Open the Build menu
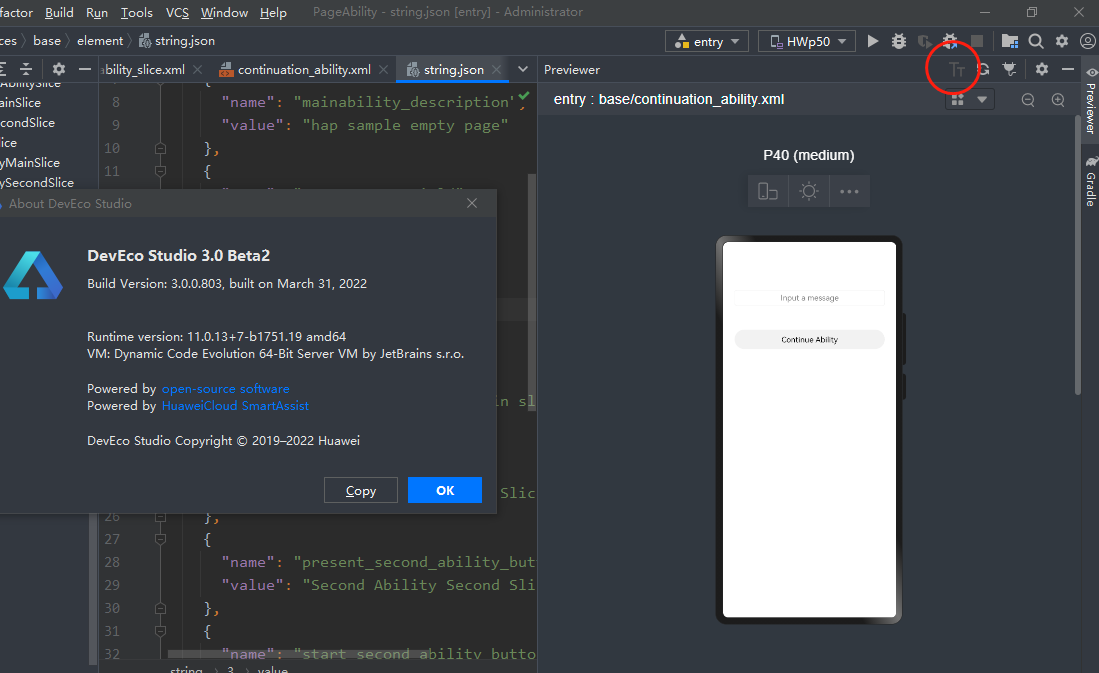 (x=59, y=13)
